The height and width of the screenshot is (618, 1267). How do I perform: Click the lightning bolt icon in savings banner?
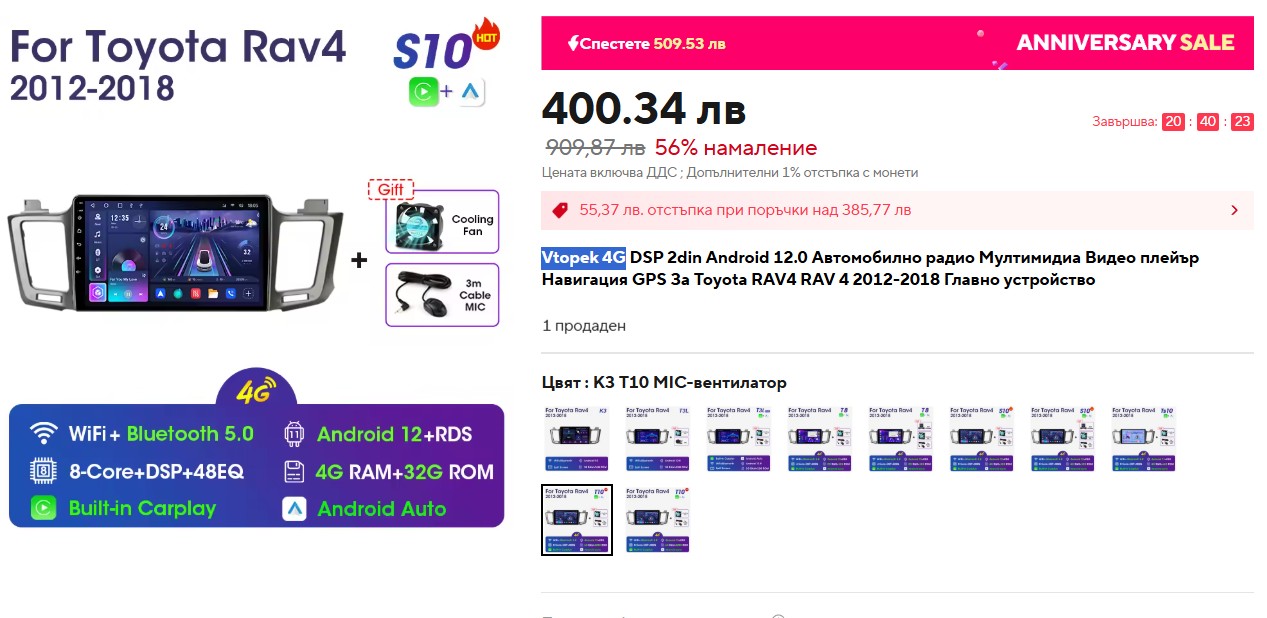[573, 43]
